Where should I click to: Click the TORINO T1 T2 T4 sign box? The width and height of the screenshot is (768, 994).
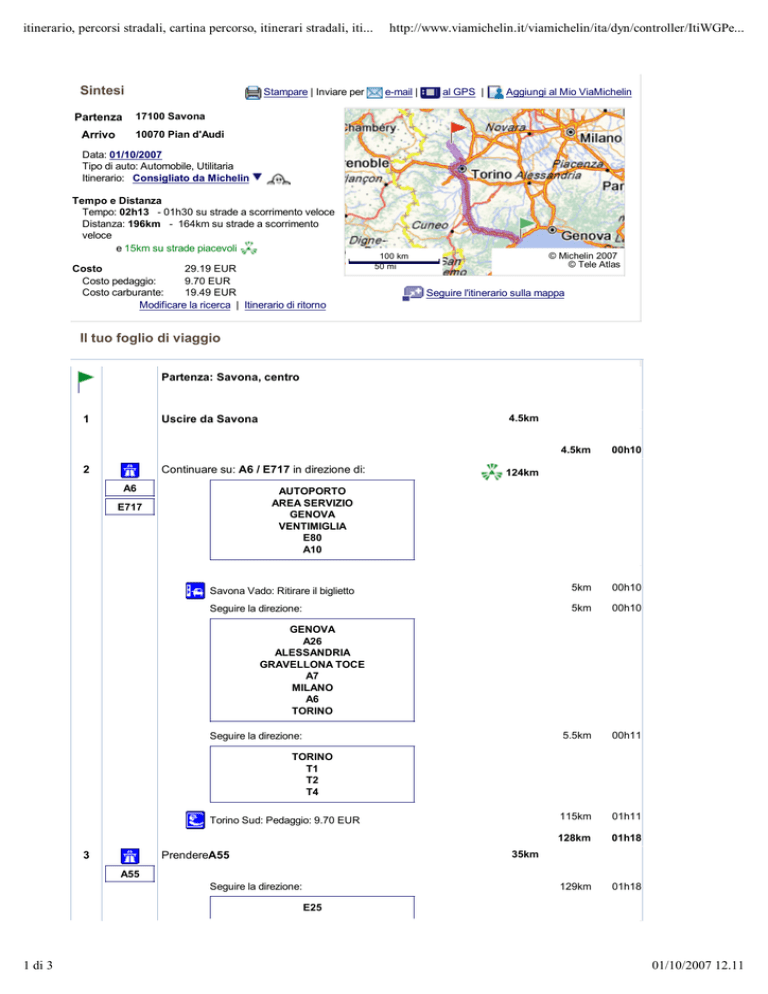[312, 774]
